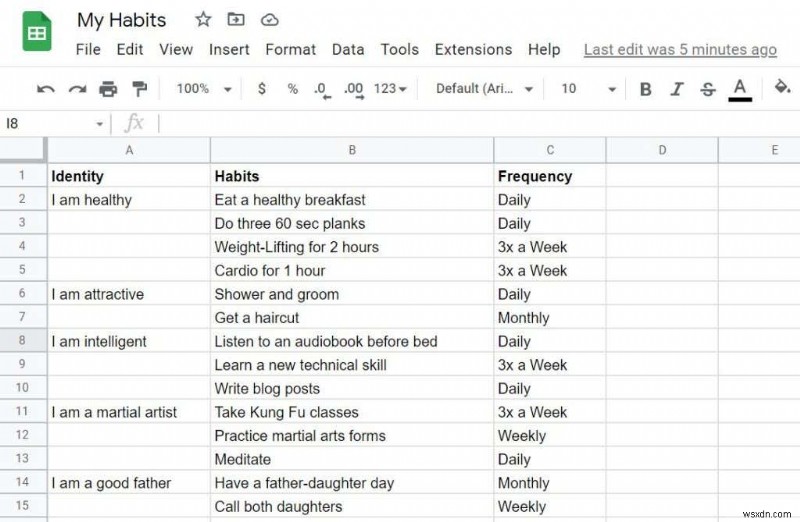This screenshot has width=800, height=522.
Task: Toggle bold formatting
Action: point(645,89)
